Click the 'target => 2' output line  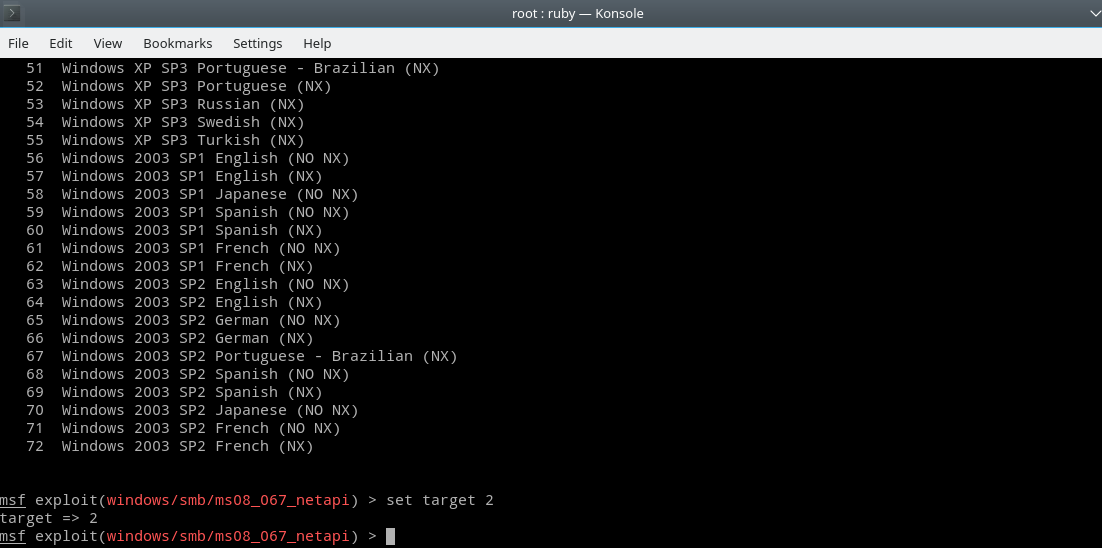(48, 518)
